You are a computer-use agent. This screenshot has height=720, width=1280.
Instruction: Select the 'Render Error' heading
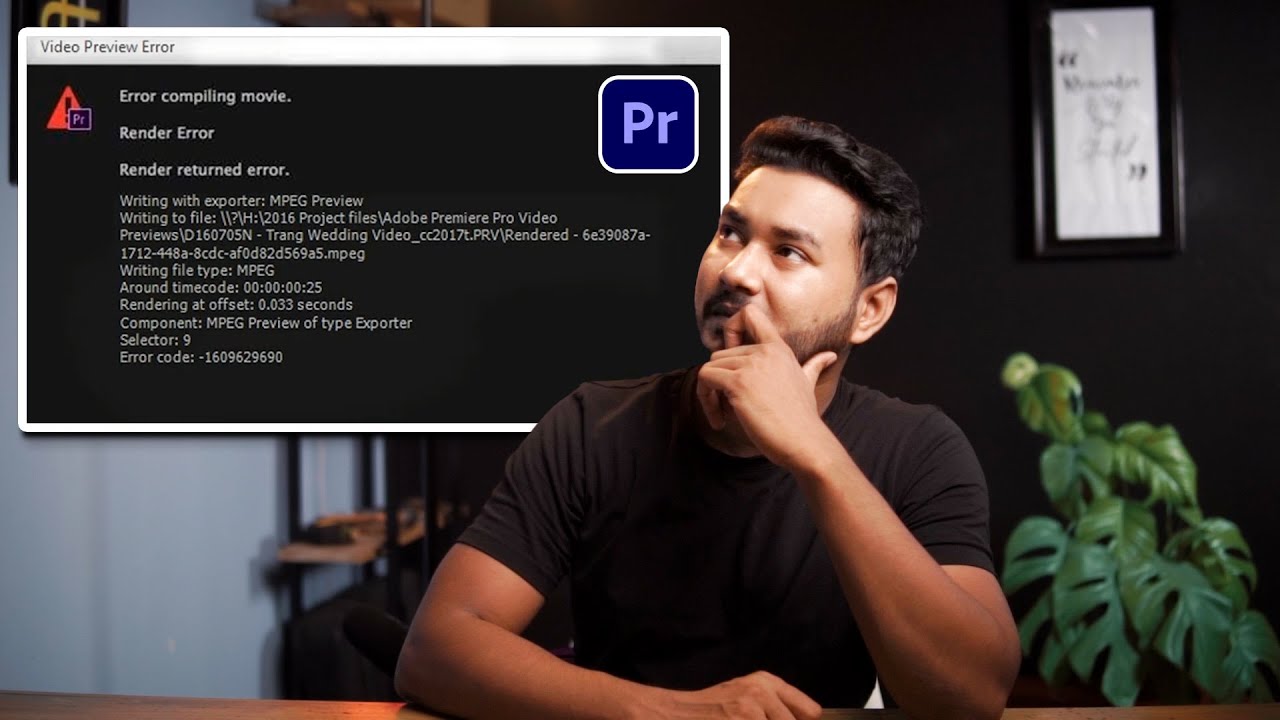click(x=167, y=133)
